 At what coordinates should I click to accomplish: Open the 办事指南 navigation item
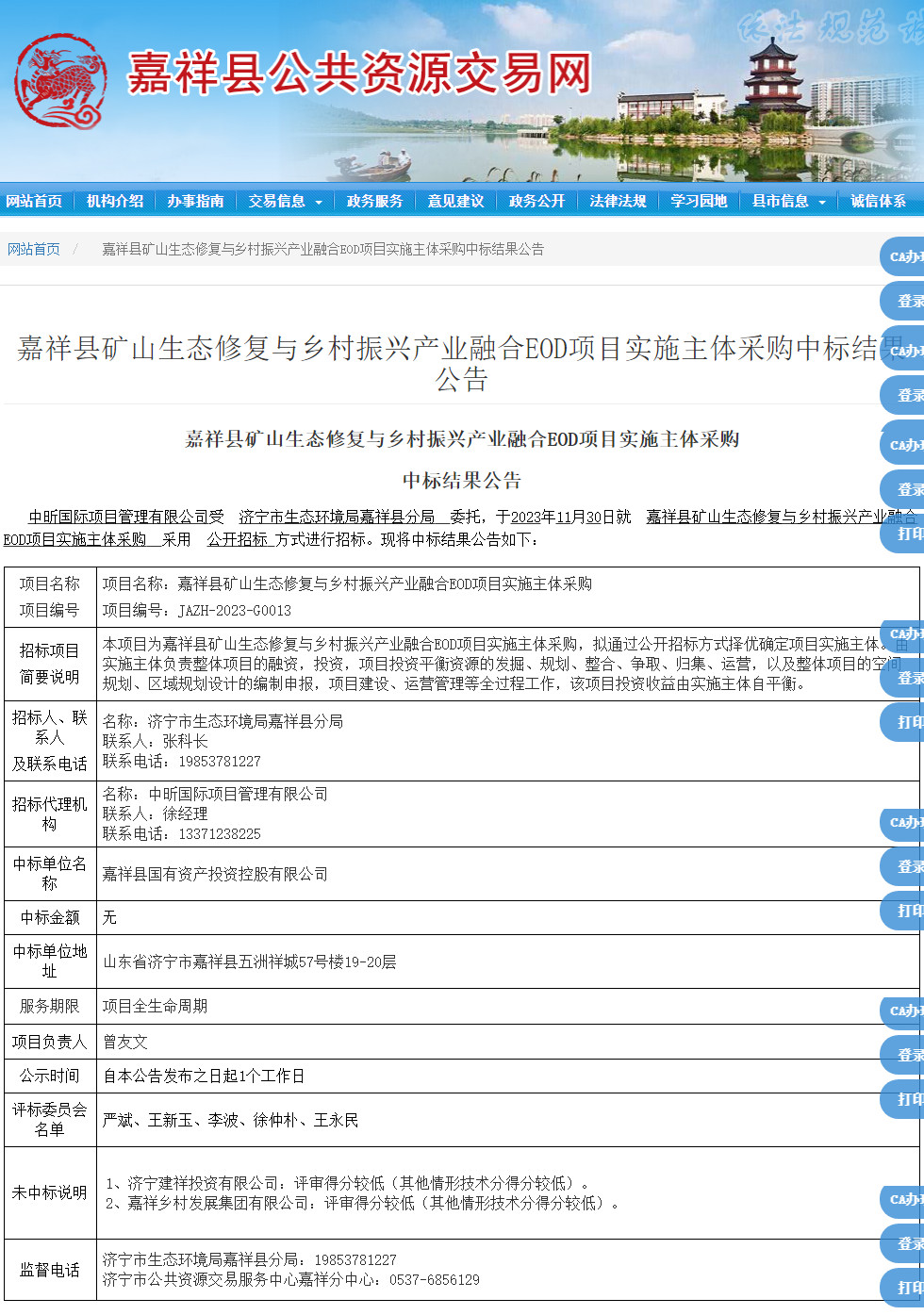point(196,201)
